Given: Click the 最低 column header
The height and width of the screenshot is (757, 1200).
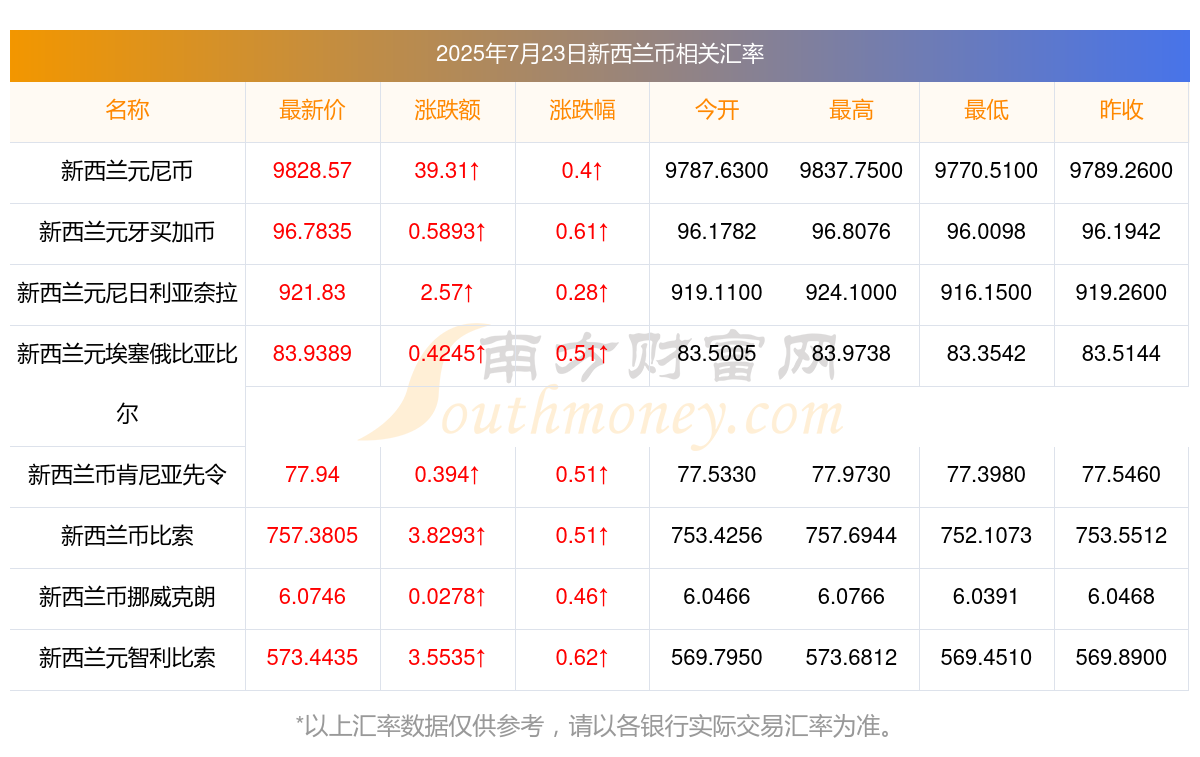Looking at the screenshot, I should 986,110.
